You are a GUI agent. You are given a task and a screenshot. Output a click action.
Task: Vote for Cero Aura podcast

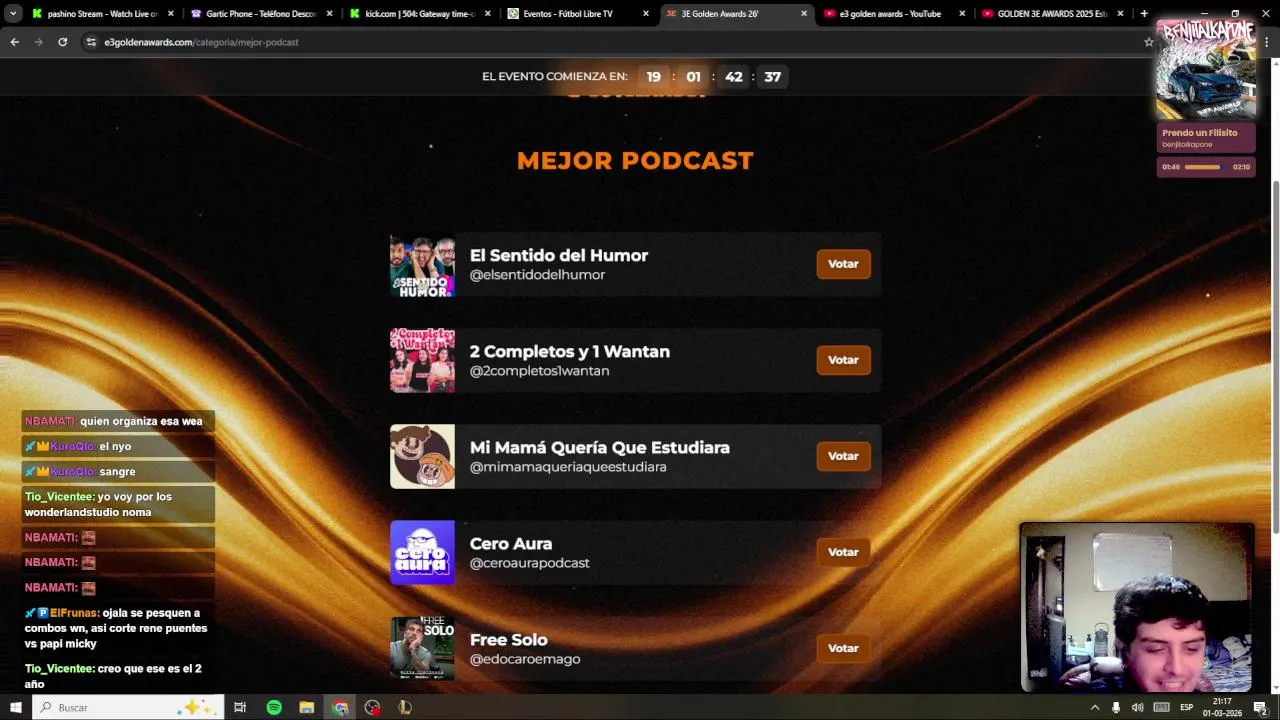[843, 552]
